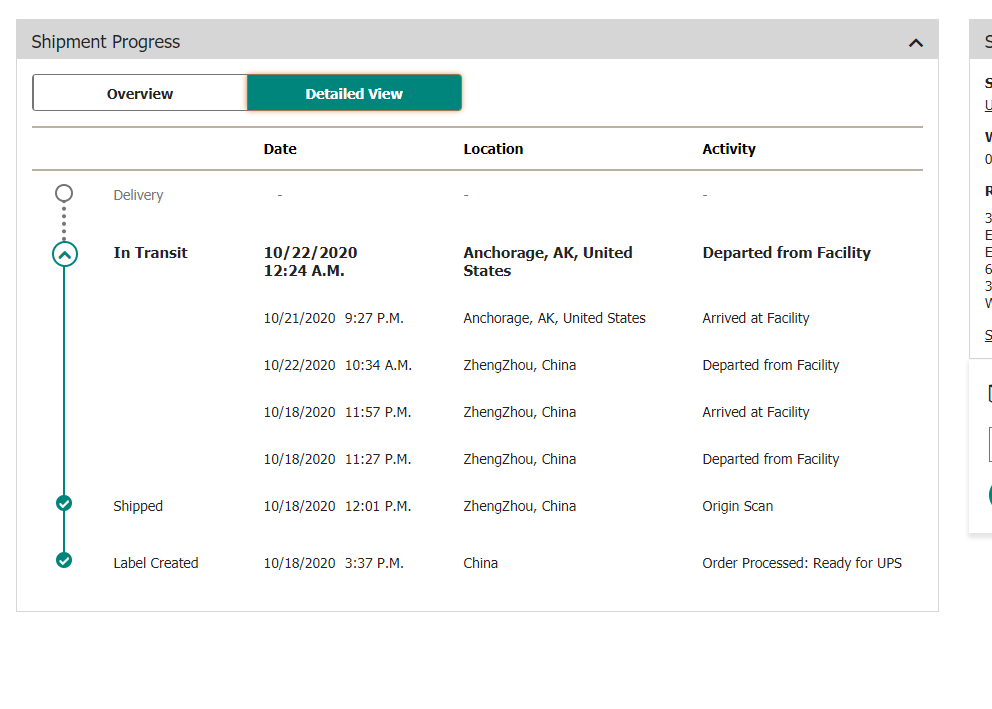Image resolution: width=992 pixels, height=709 pixels.
Task: Collapse the In Transit step circle icon
Action: pos(64,254)
